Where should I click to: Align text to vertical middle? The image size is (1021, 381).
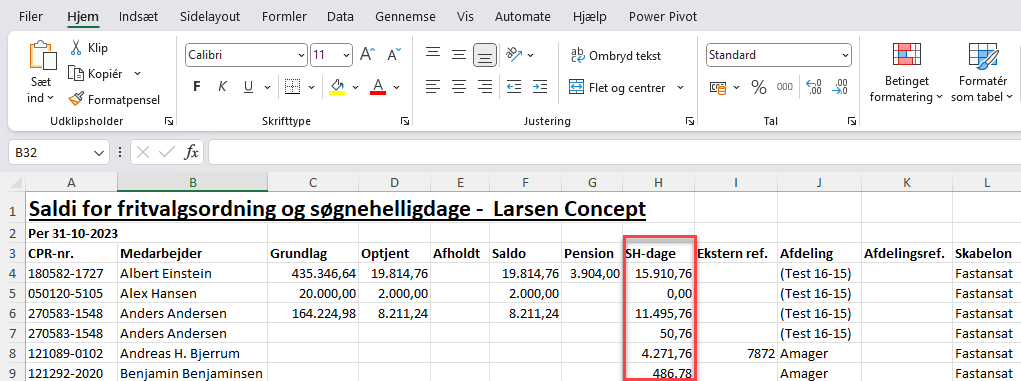[x=459, y=55]
